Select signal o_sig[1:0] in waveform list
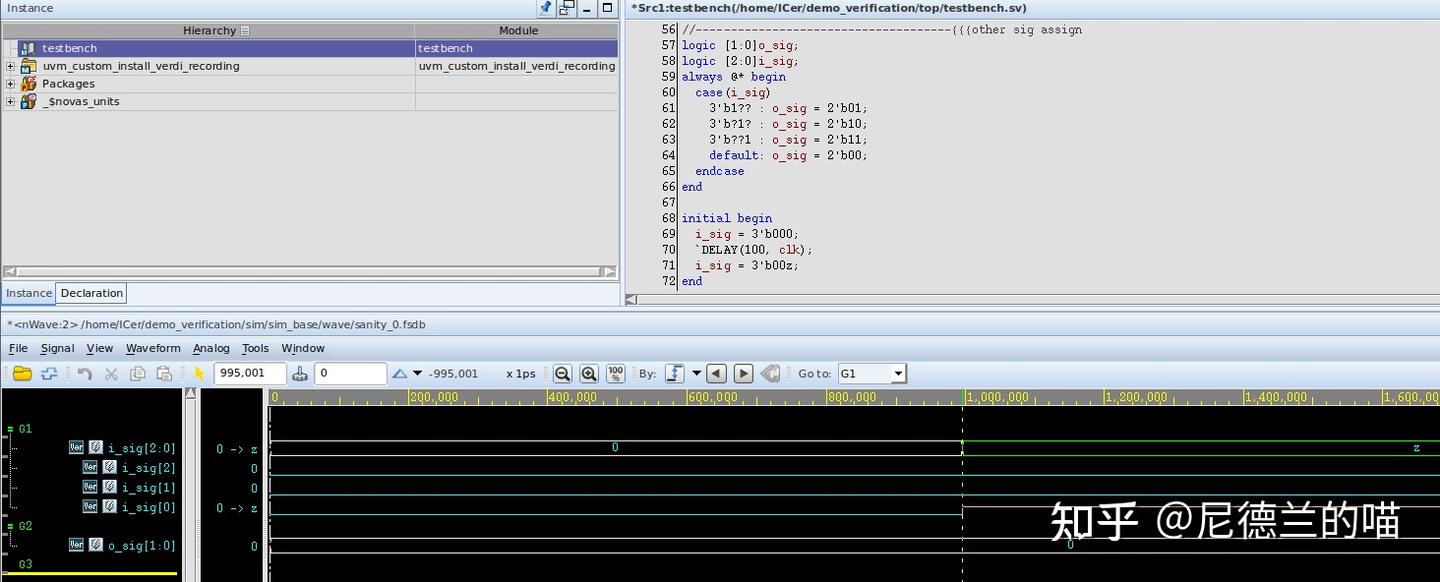1440x582 pixels. [x=141, y=546]
